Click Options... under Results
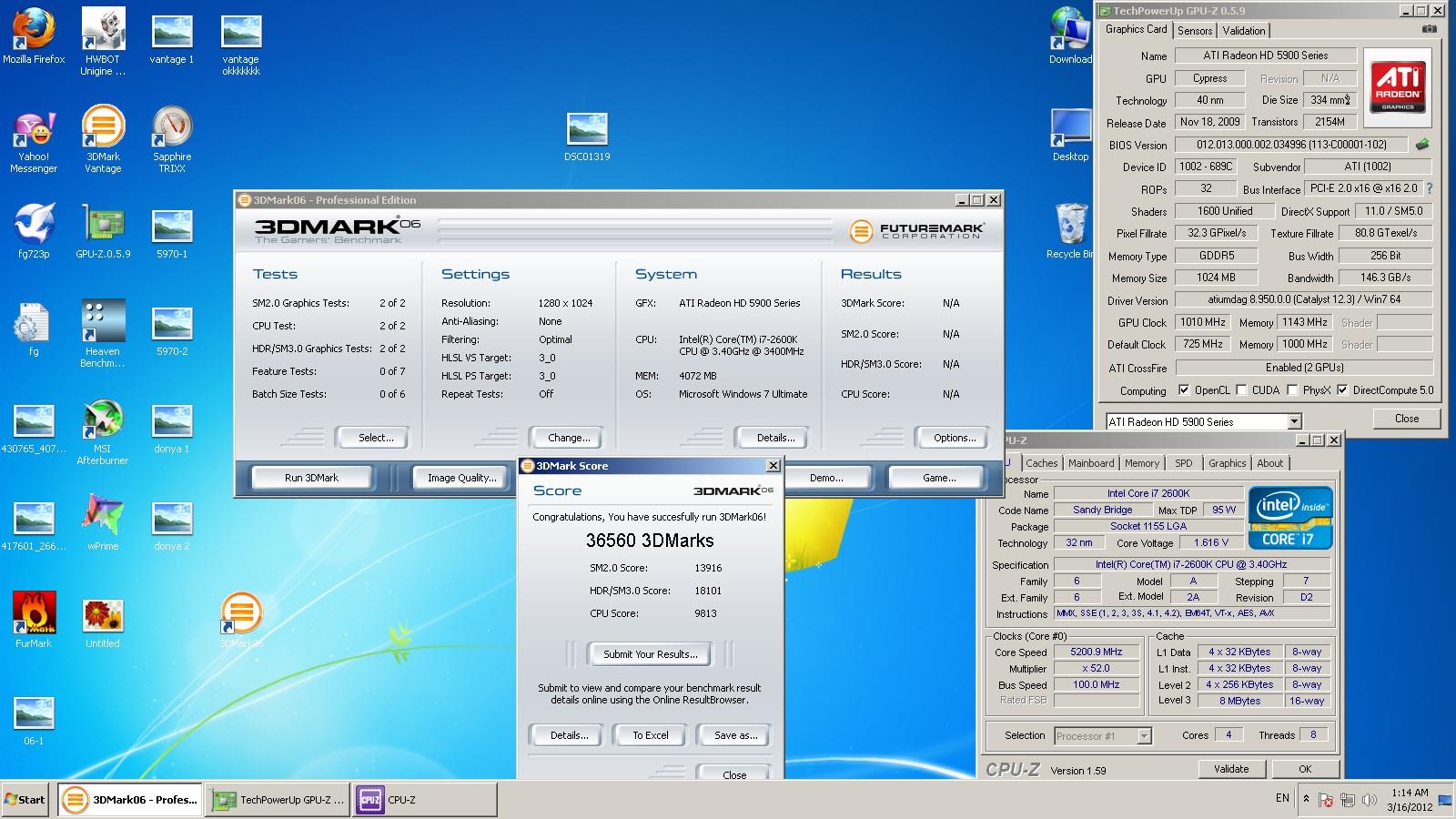This screenshot has height=819, width=1456. tap(954, 438)
